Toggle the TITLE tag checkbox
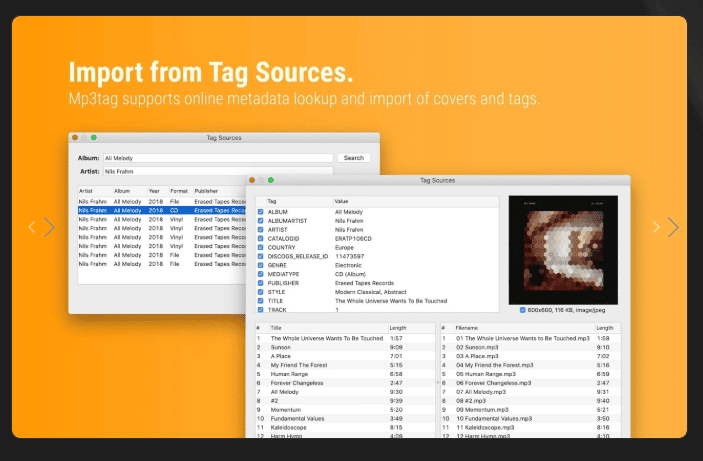The height and width of the screenshot is (461, 703). coord(260,301)
